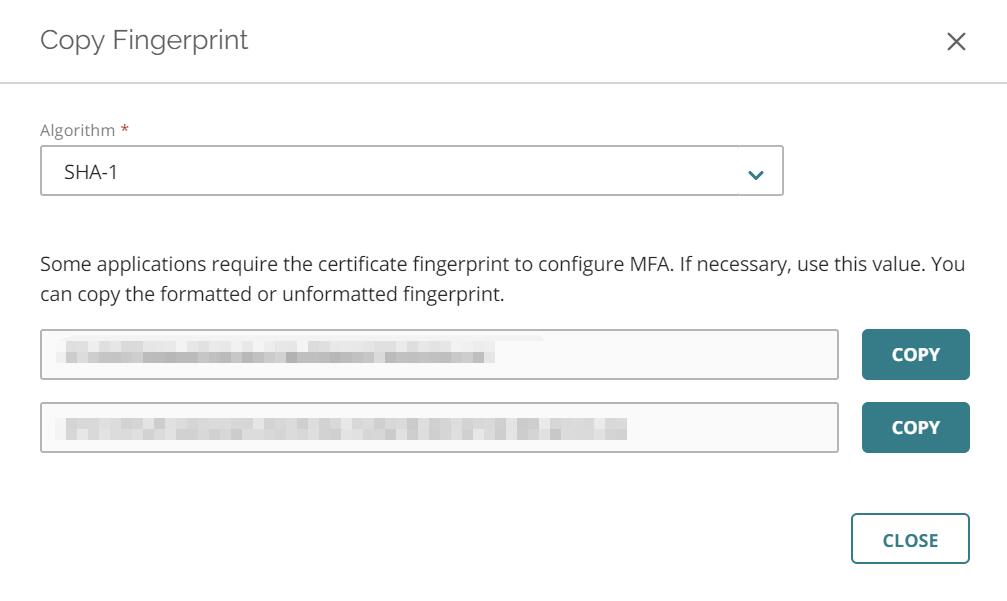Click the red required asterisk beside Algorithm
The image size is (1007, 601).
(x=125, y=130)
